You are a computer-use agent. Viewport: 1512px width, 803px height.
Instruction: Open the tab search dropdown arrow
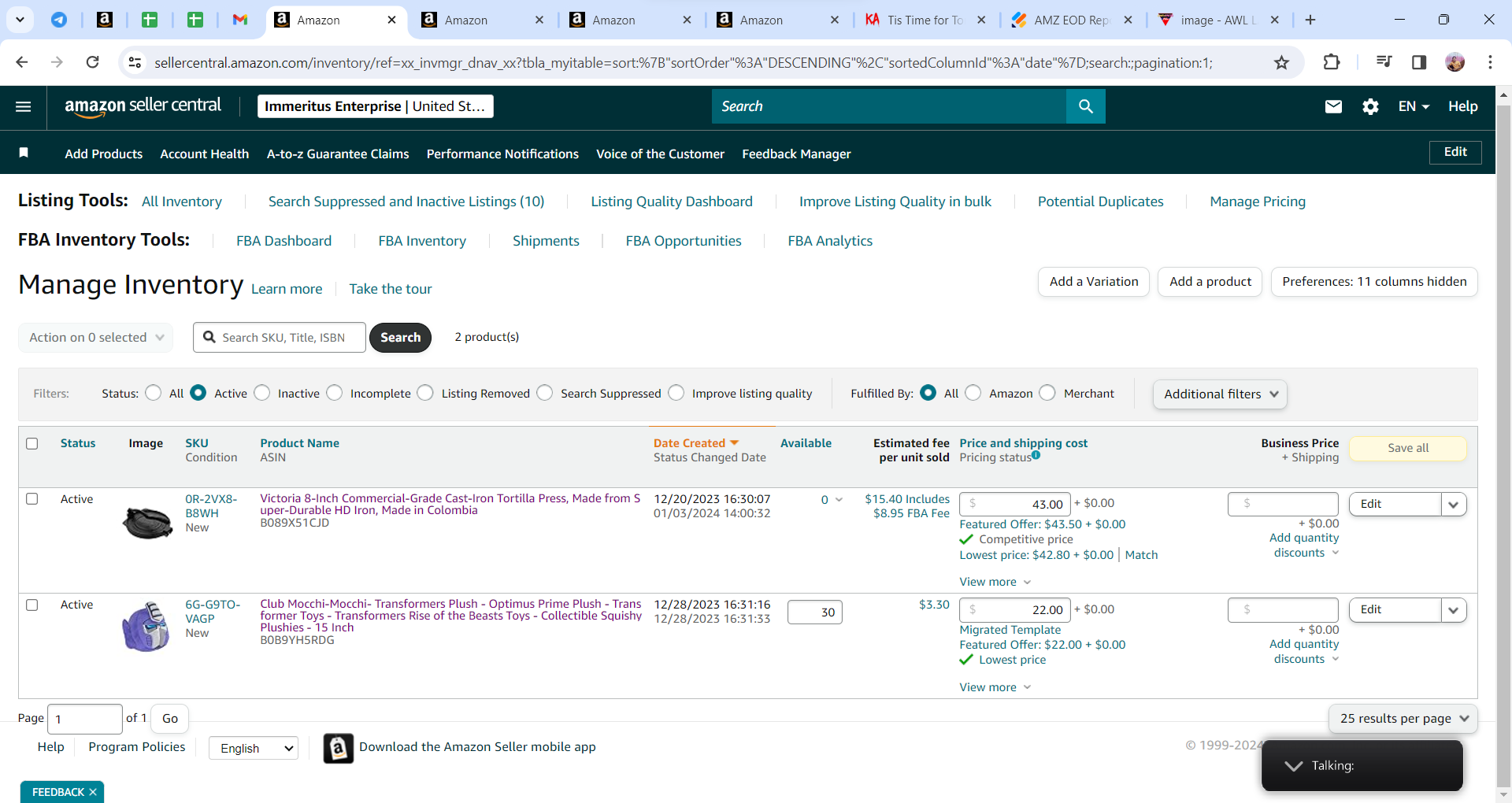click(20, 20)
